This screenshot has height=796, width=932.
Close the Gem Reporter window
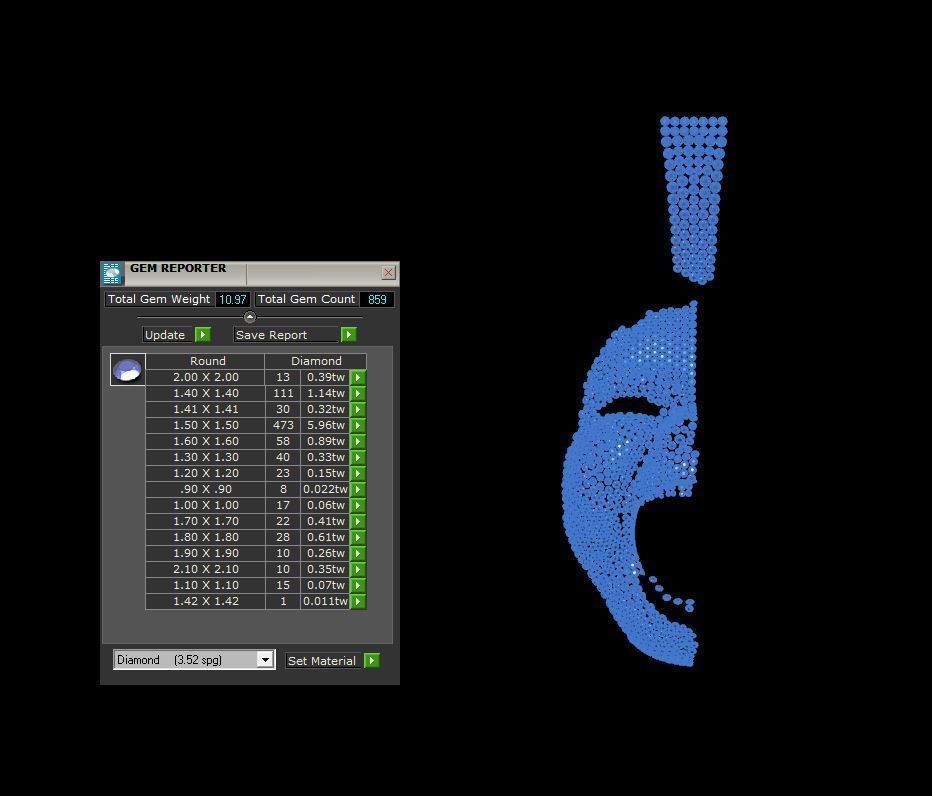click(x=388, y=272)
